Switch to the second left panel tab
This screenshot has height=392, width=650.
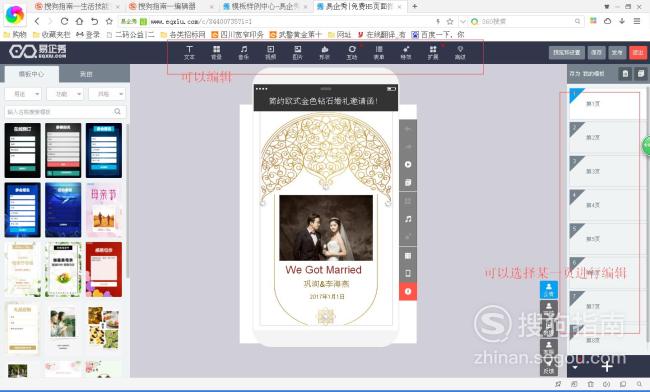tap(86, 74)
